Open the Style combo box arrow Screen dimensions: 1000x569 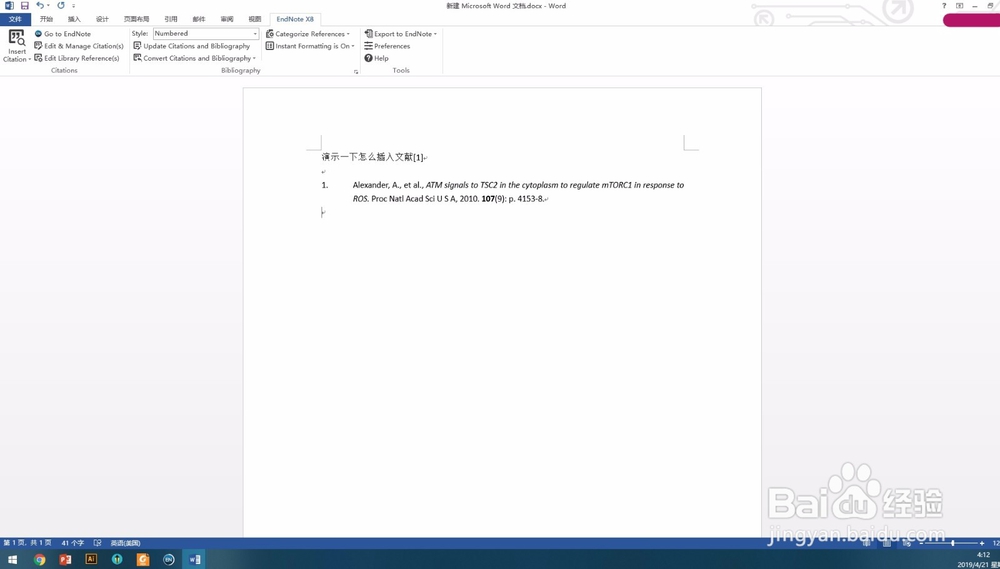click(x=255, y=34)
